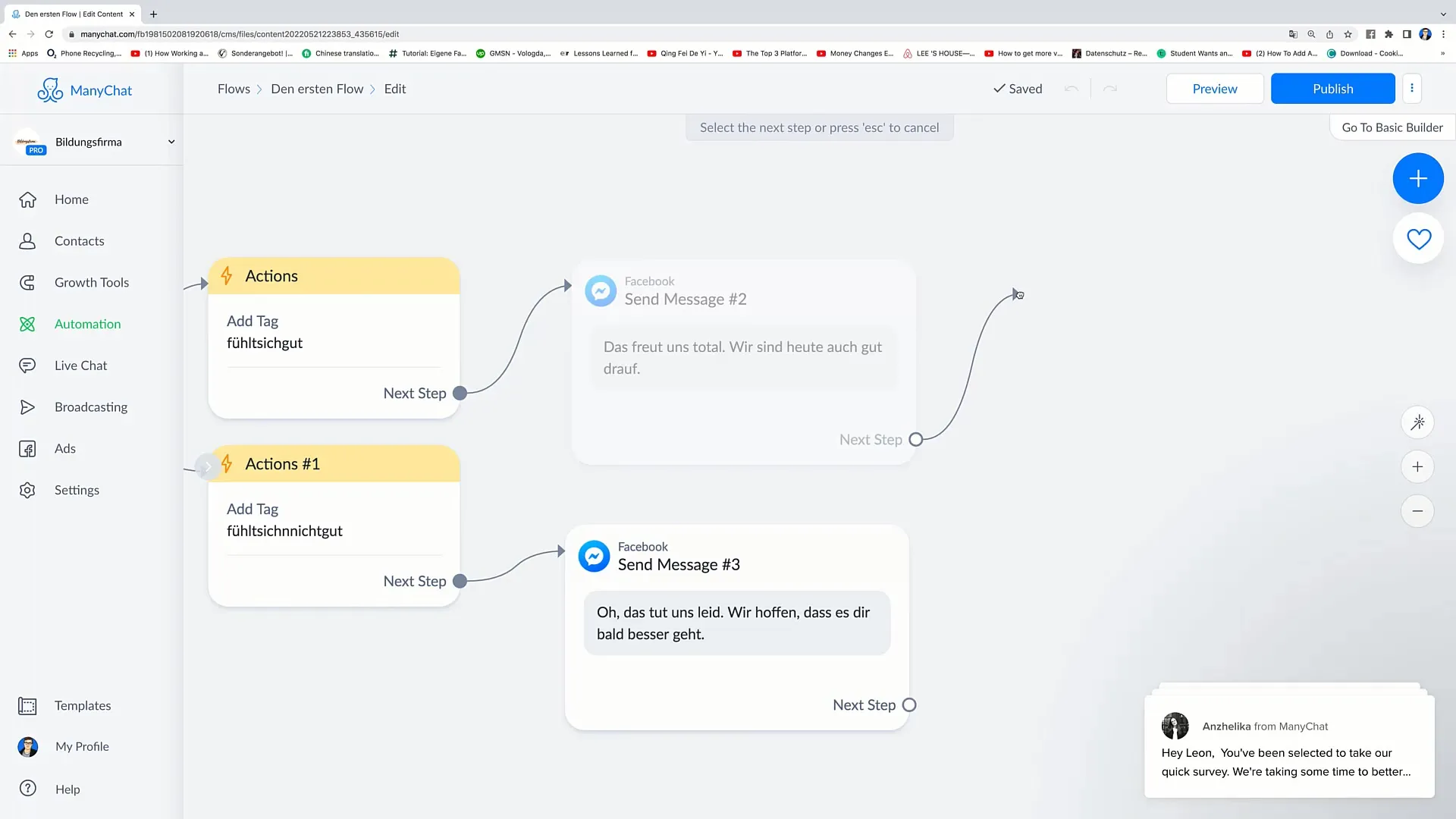The height and width of the screenshot is (819, 1456).
Task: Click the Send Message #2 Messenger icon
Action: (x=601, y=290)
